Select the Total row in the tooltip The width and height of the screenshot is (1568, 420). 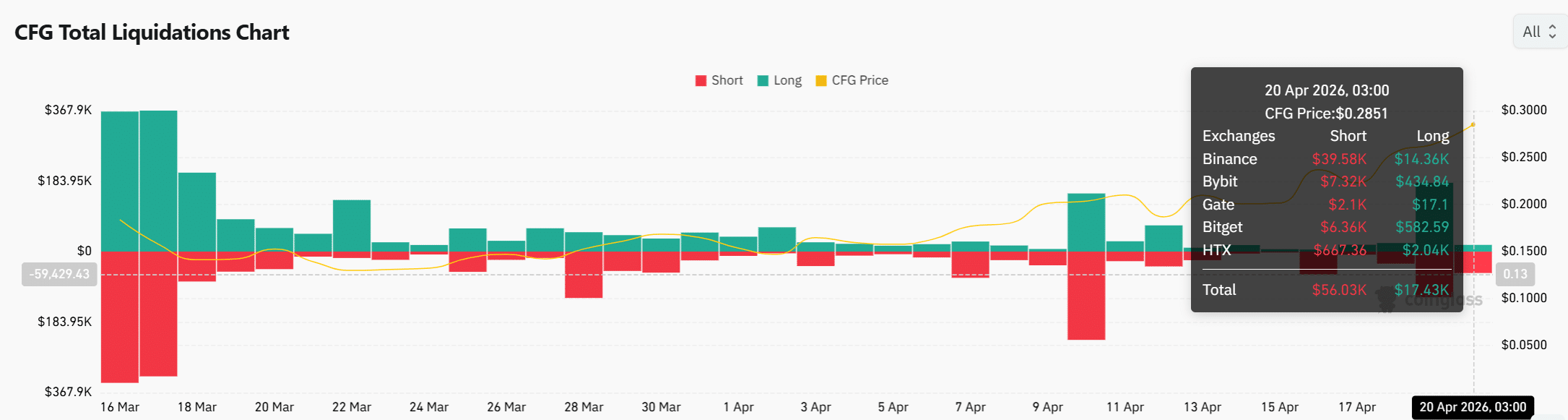point(1326,290)
